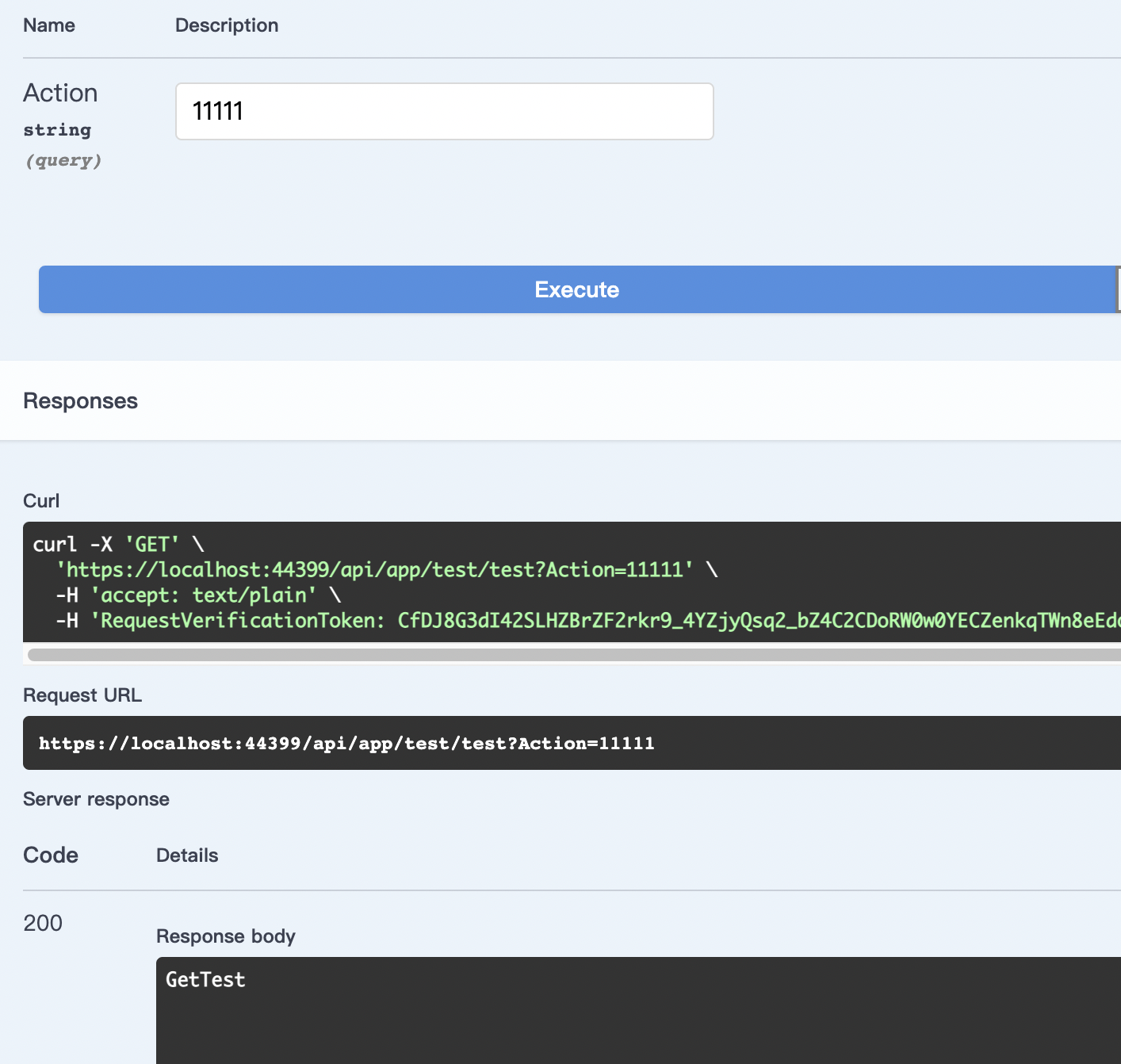Click the blue Execute button
The width and height of the screenshot is (1121, 1064).
(578, 289)
